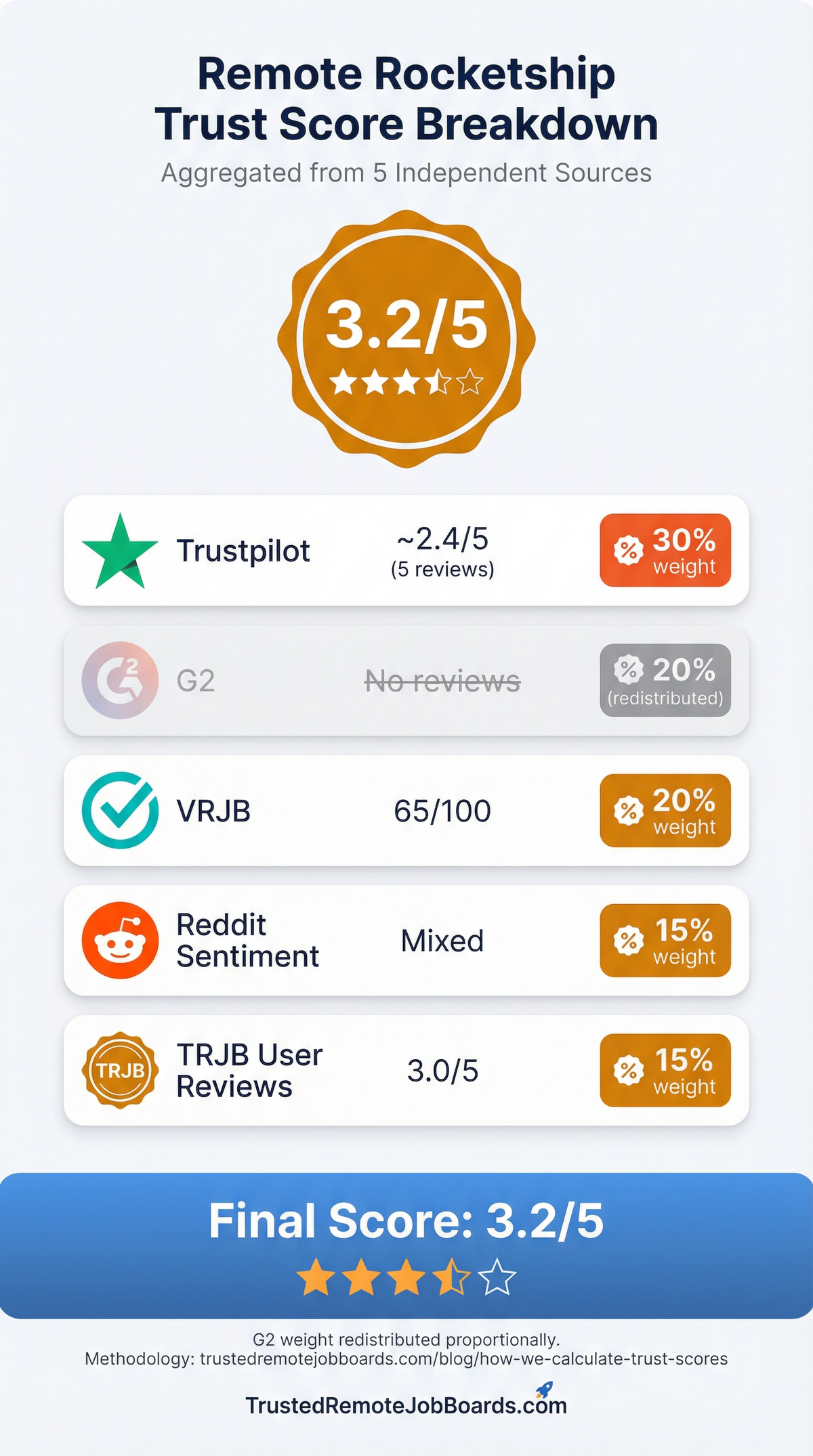Image resolution: width=813 pixels, height=1456 pixels.
Task: Click the Trustpilot 30% weight badge
Action: pos(665,550)
